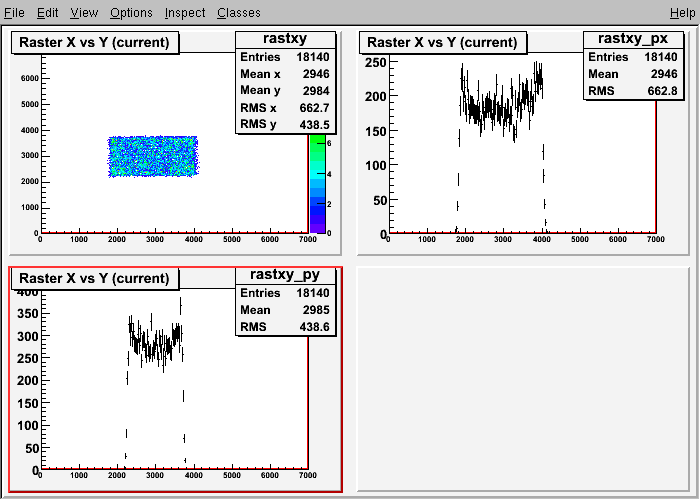The height and width of the screenshot is (500, 700).
Task: Click Mean 2946 in rastxy_px stats
Action: tap(633, 74)
